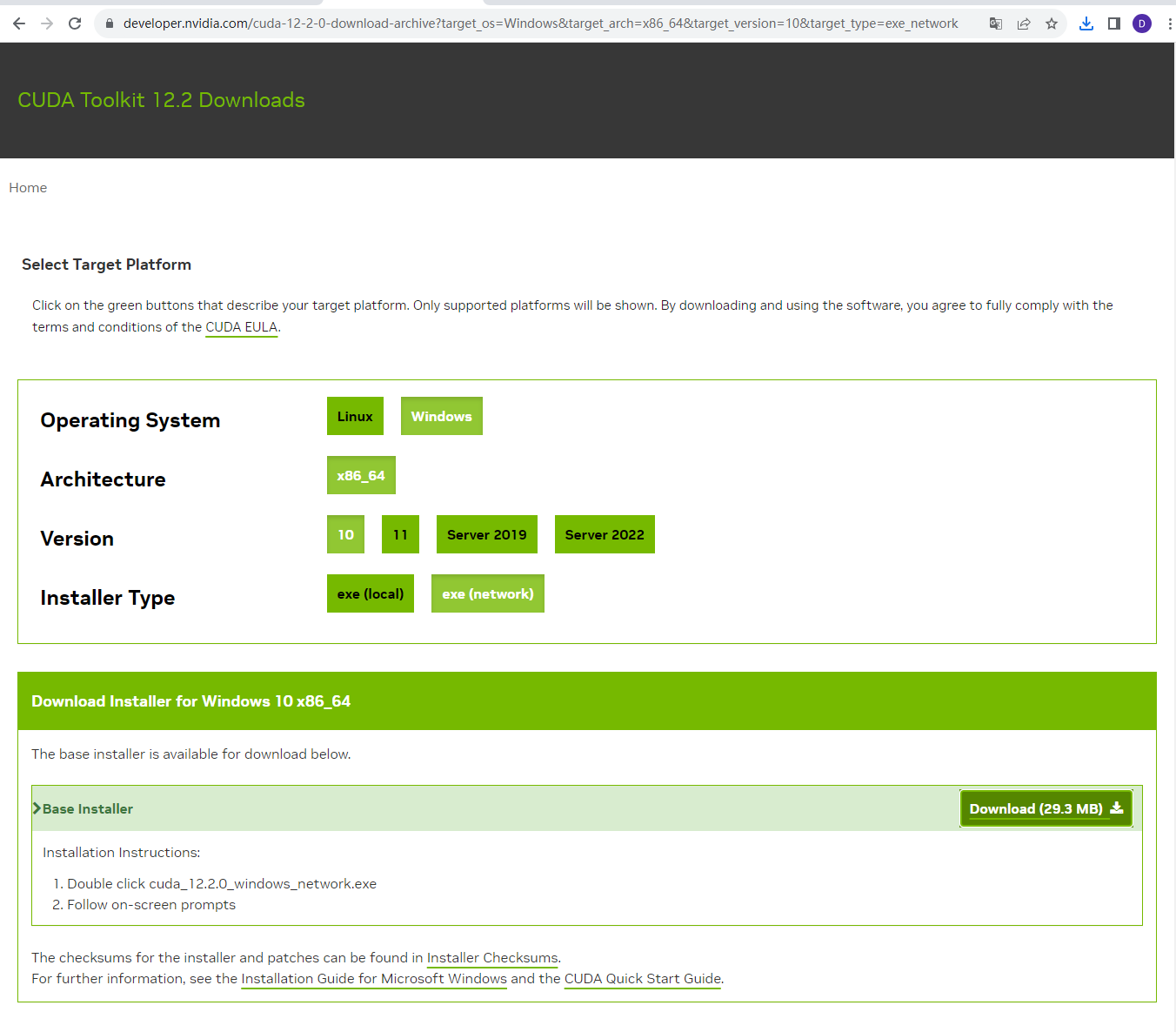Viewport: 1176px width, 1032px height.
Task: Click base installer available text
Action: click(x=191, y=754)
